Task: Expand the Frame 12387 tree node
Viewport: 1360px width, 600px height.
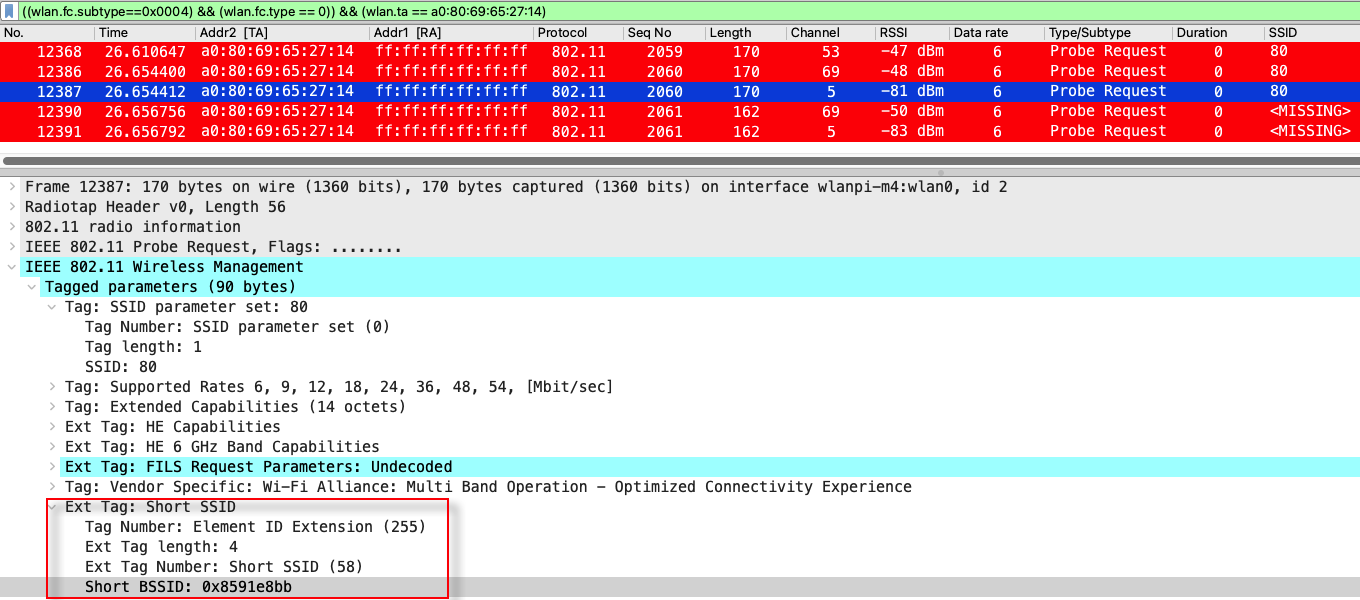Action: tap(11, 187)
